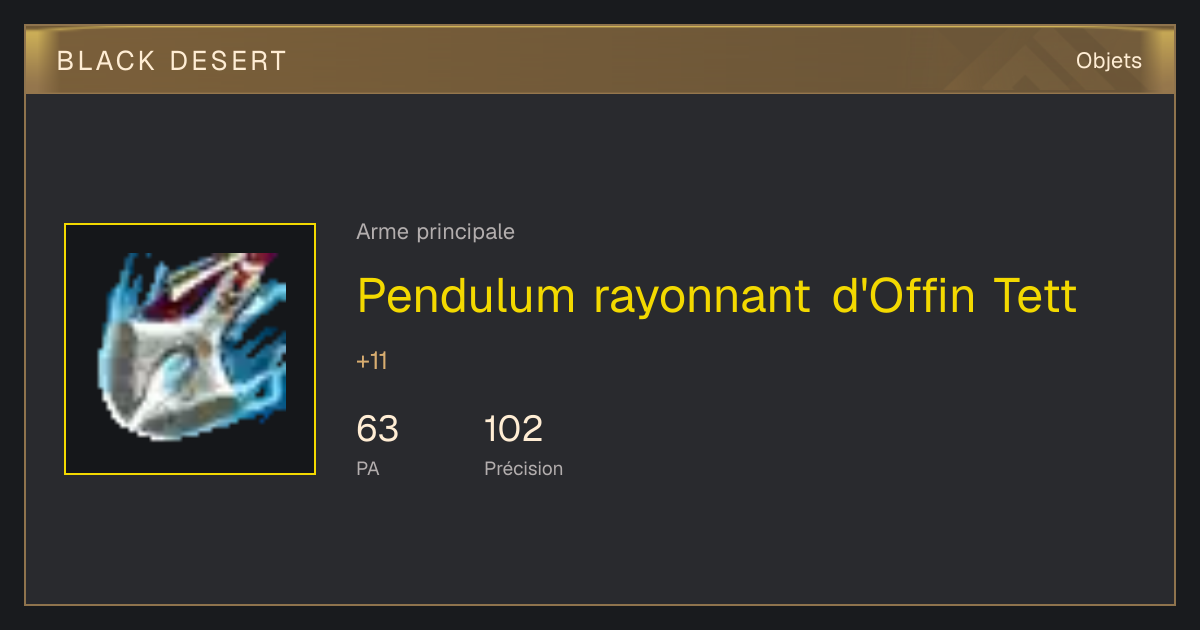The height and width of the screenshot is (630, 1200).
Task: Click the PA stat label
Action: click(x=367, y=468)
